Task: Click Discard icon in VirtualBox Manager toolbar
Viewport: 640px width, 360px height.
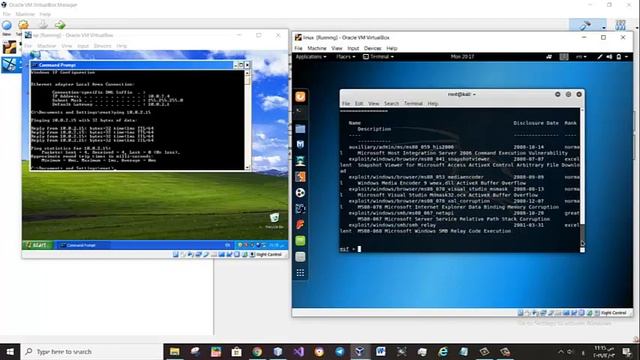Action: 43,25
